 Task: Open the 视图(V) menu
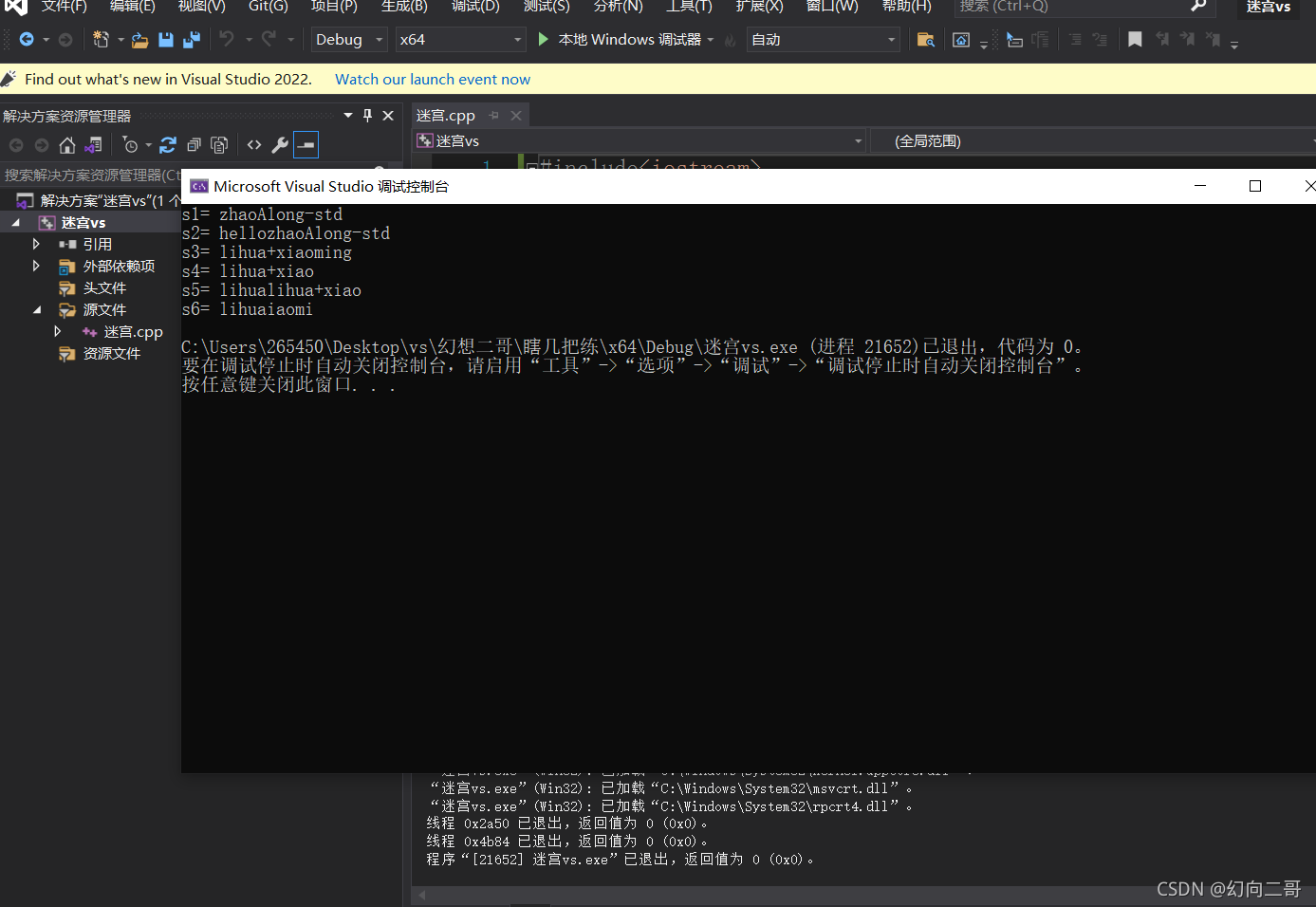[x=202, y=7]
